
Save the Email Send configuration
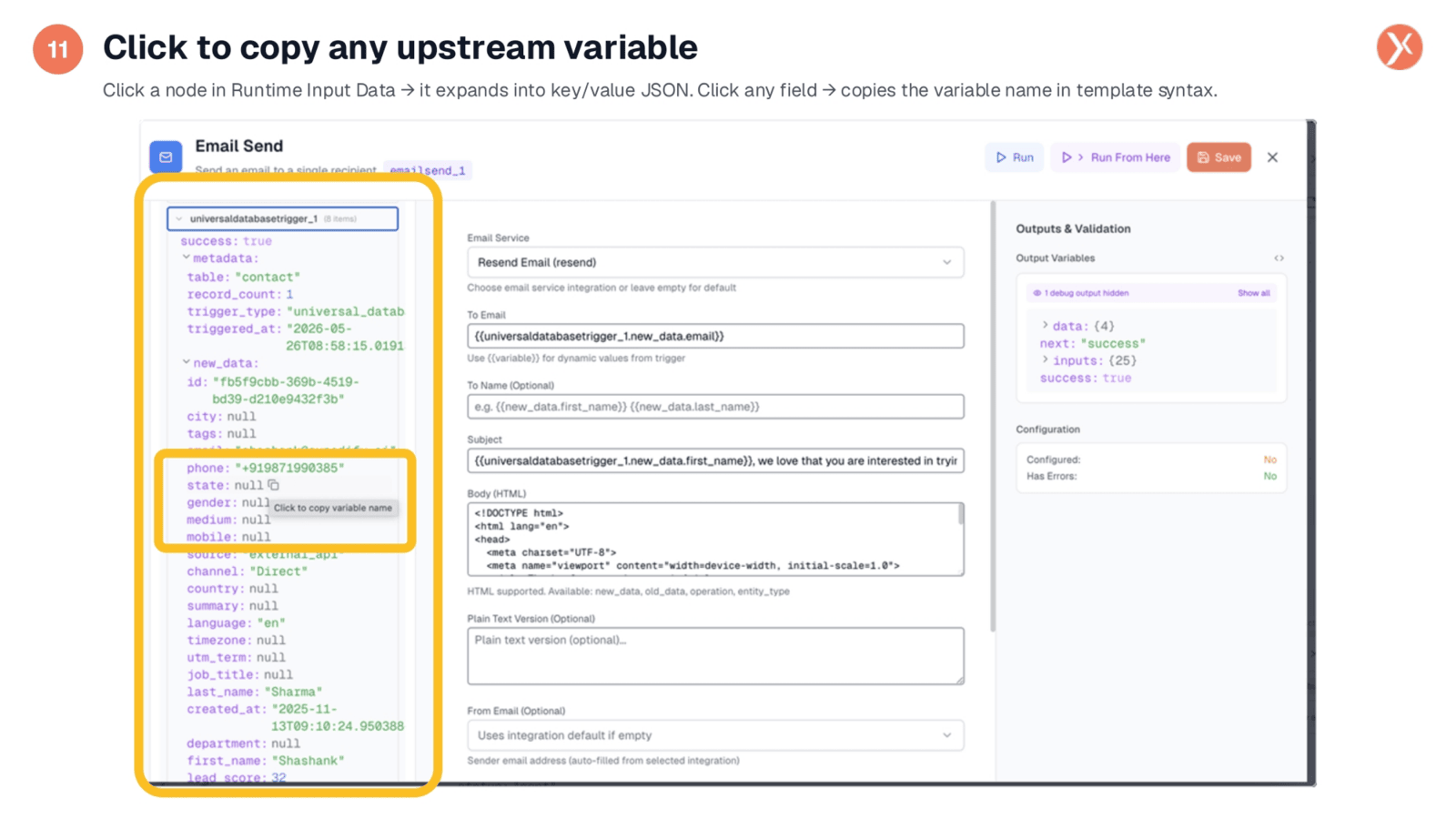[x=1219, y=157]
